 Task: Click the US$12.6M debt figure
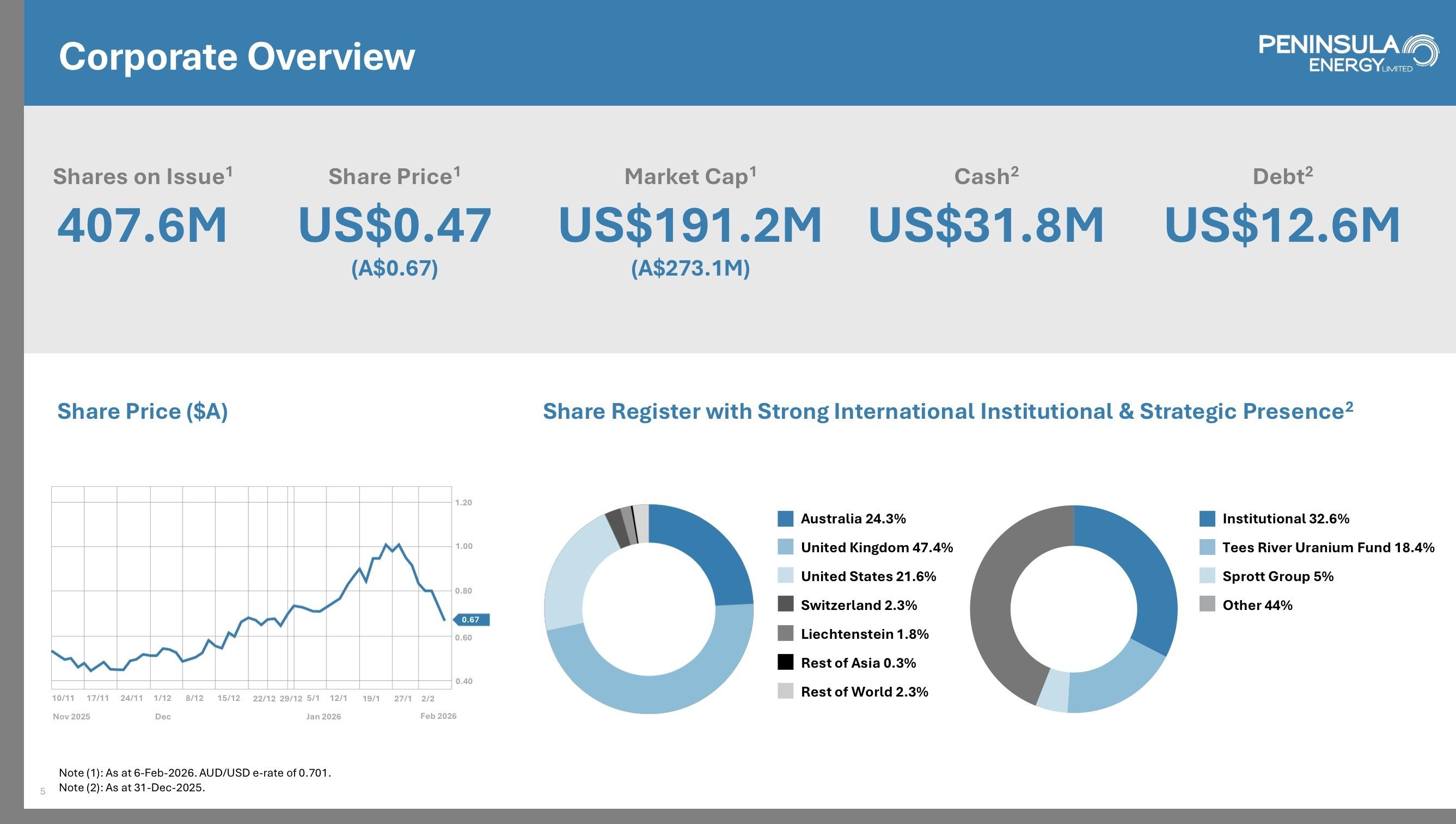[1282, 225]
